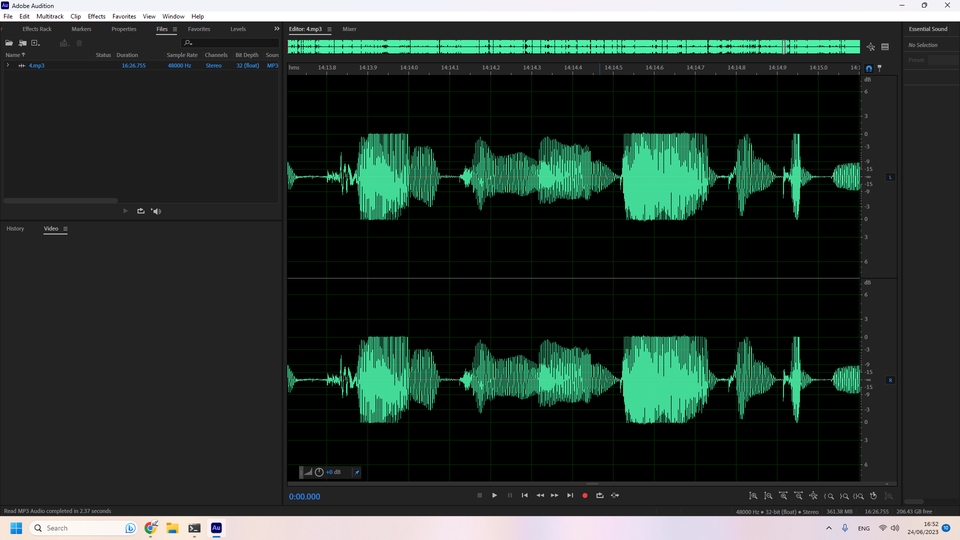Sort files by Duration column
This screenshot has height=540, width=960.
point(127,54)
